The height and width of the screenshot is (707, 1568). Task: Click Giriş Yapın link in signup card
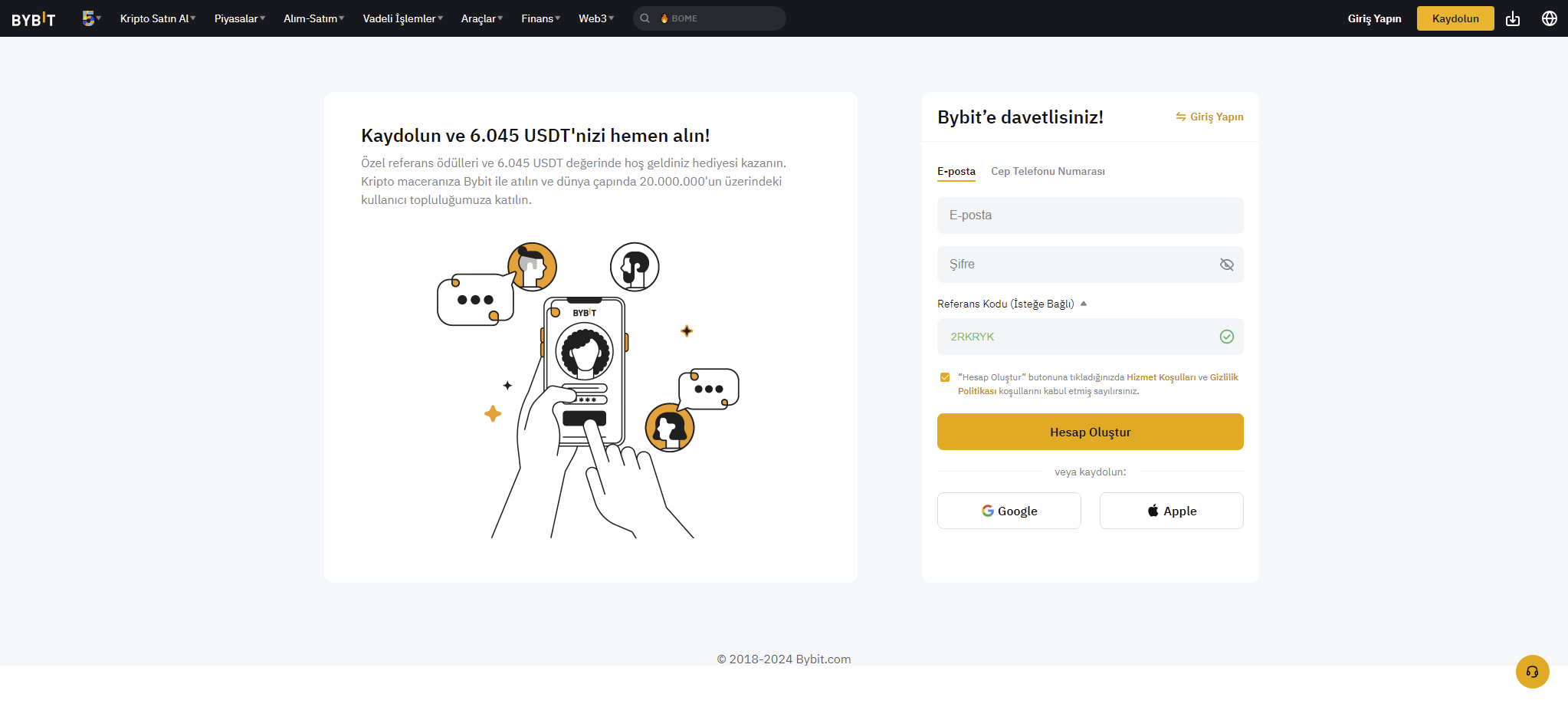(x=1209, y=117)
